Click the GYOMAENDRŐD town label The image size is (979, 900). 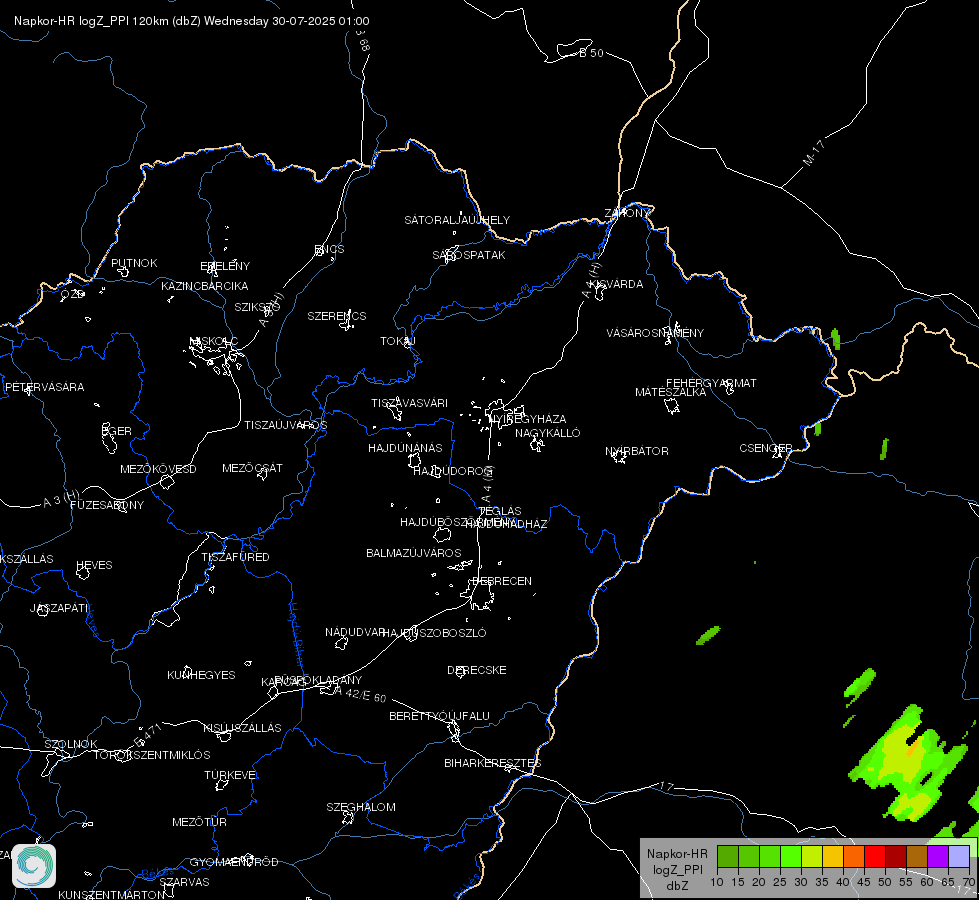[234, 862]
